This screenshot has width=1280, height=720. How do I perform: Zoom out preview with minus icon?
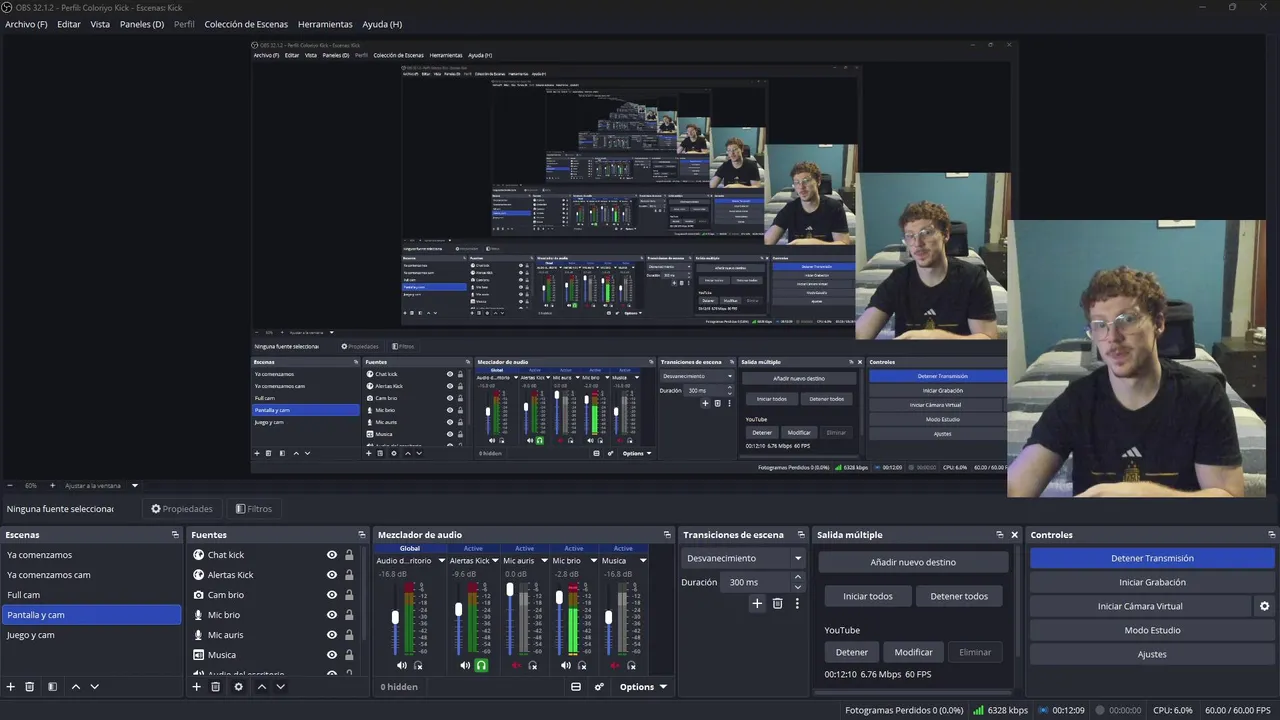point(10,486)
